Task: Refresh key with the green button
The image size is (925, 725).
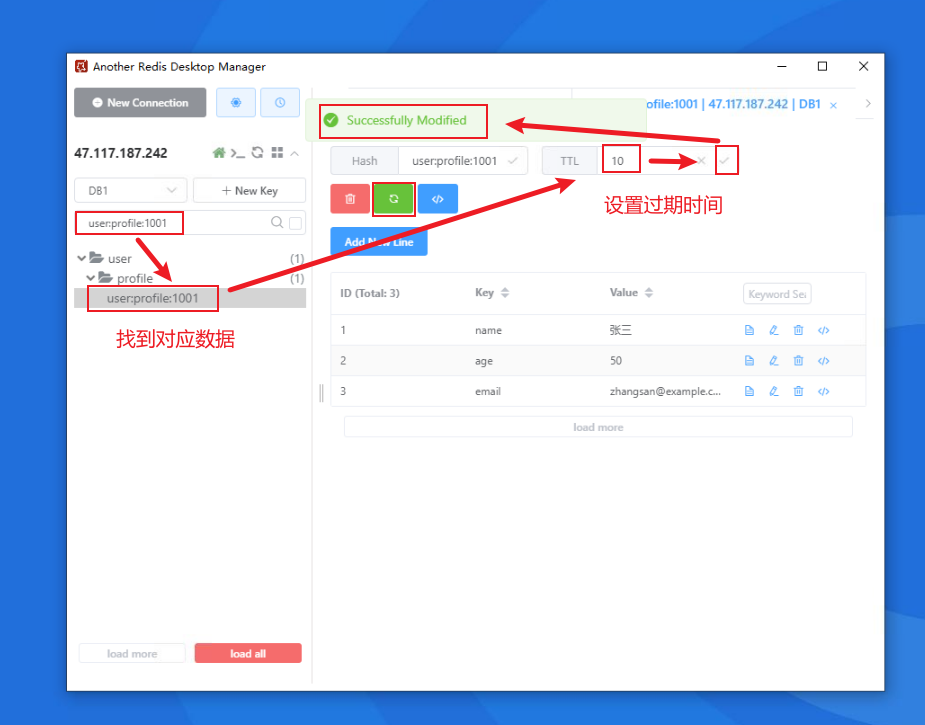Action: tap(393, 199)
